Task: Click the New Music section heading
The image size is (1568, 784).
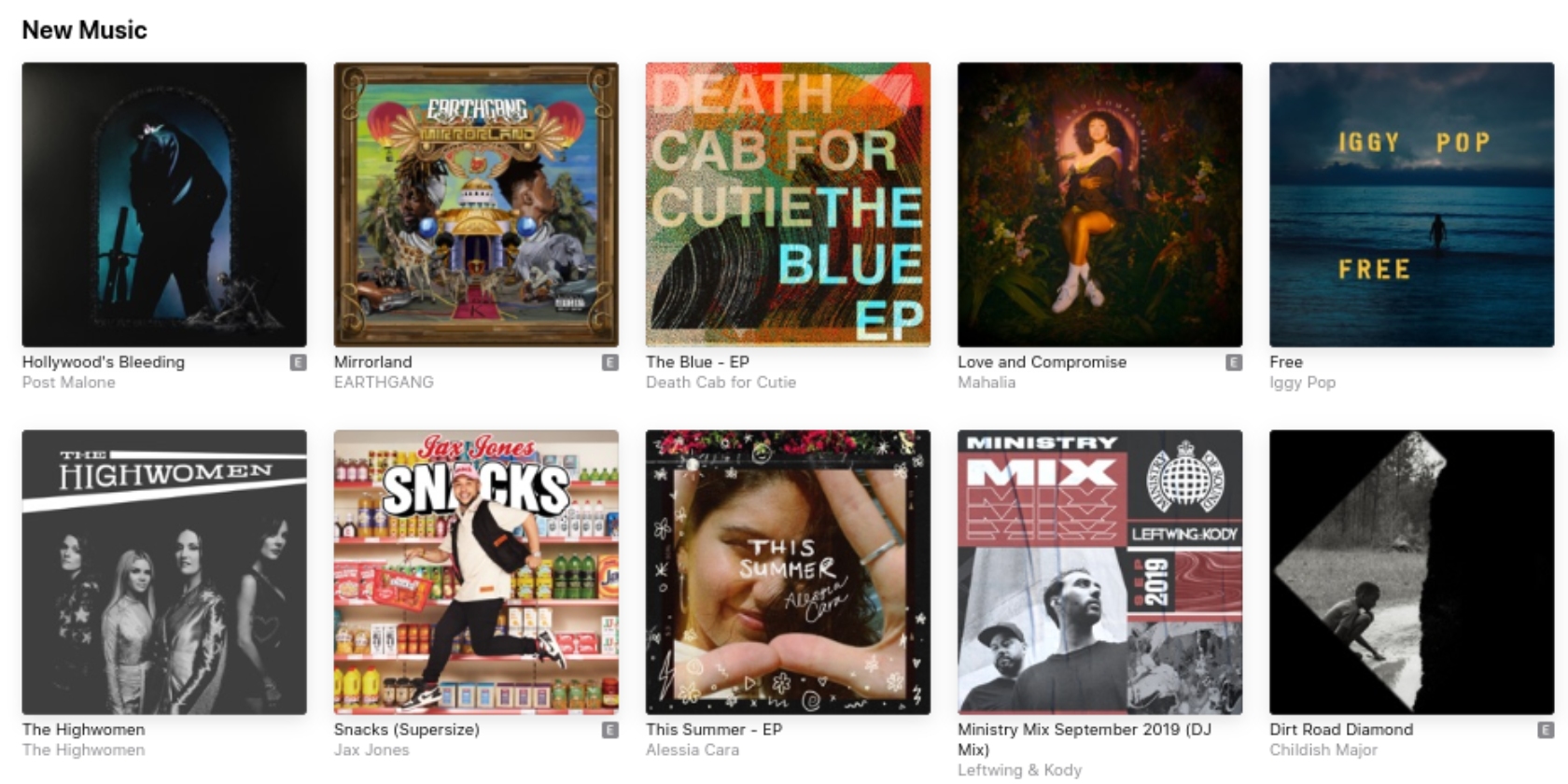Action: click(x=85, y=30)
